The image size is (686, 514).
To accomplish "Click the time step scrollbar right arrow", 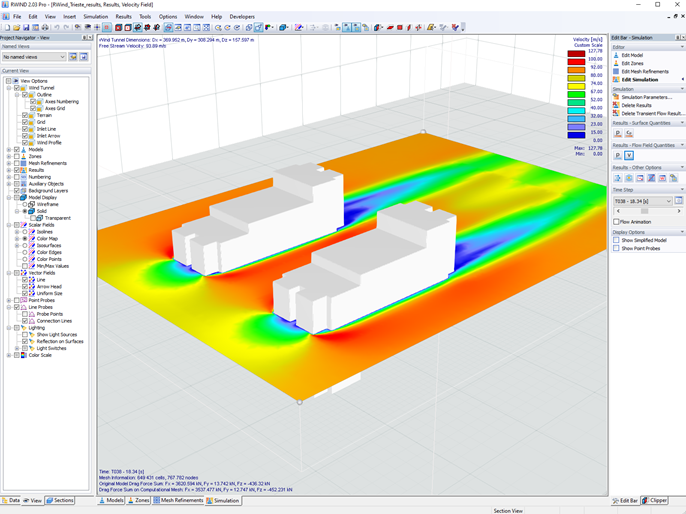I will click(679, 211).
